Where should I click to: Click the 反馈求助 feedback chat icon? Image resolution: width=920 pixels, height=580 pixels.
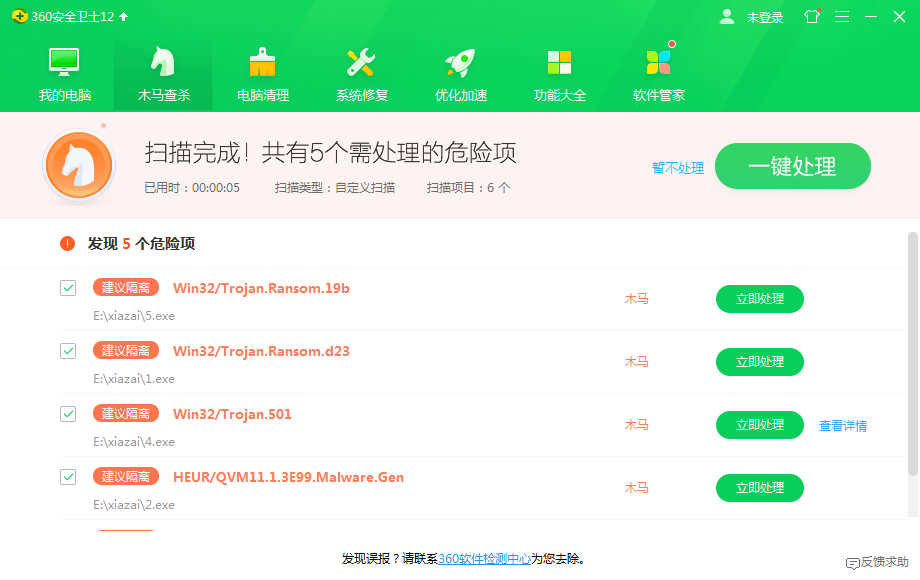[x=852, y=563]
